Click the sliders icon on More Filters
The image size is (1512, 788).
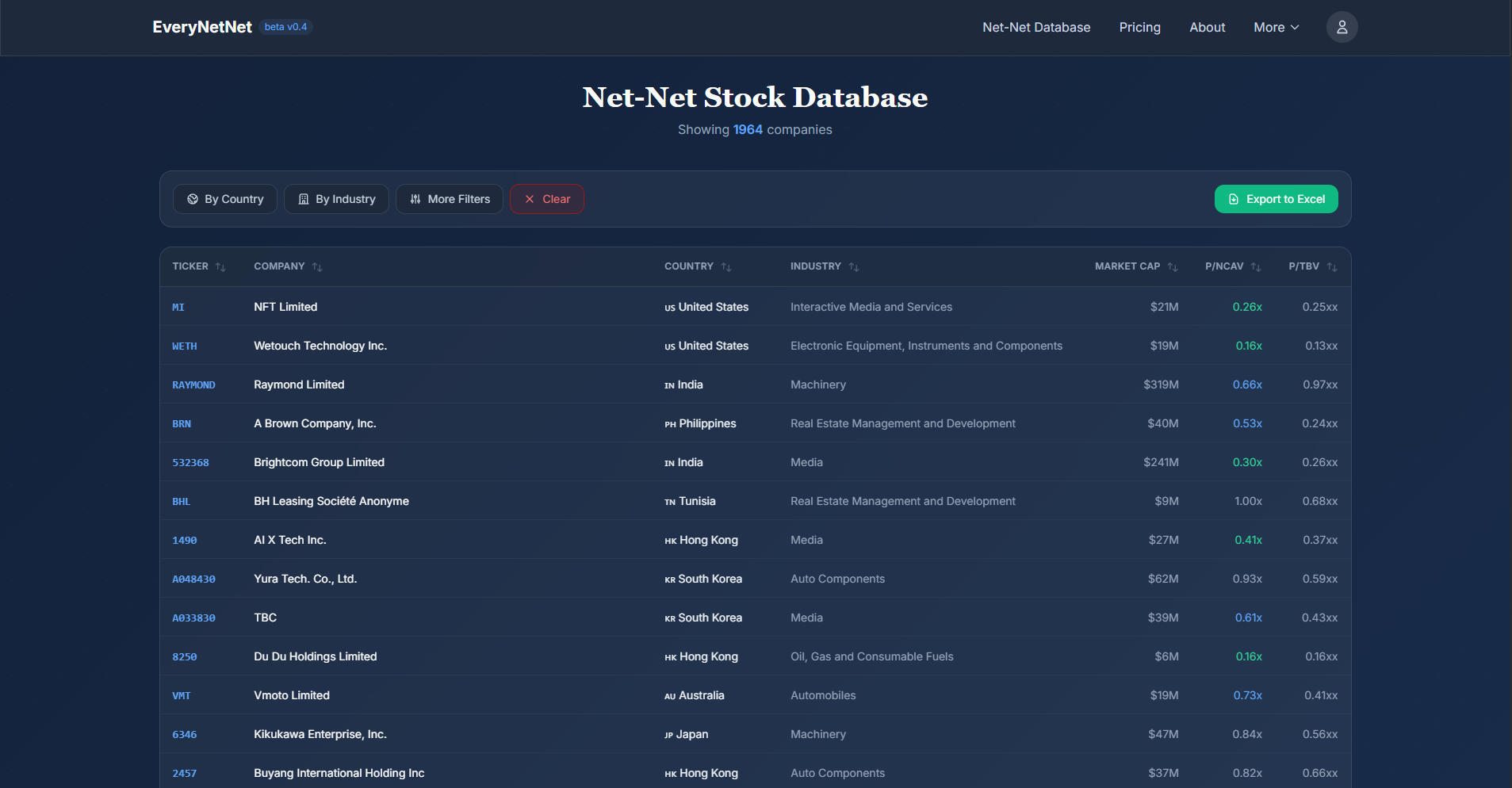[415, 199]
